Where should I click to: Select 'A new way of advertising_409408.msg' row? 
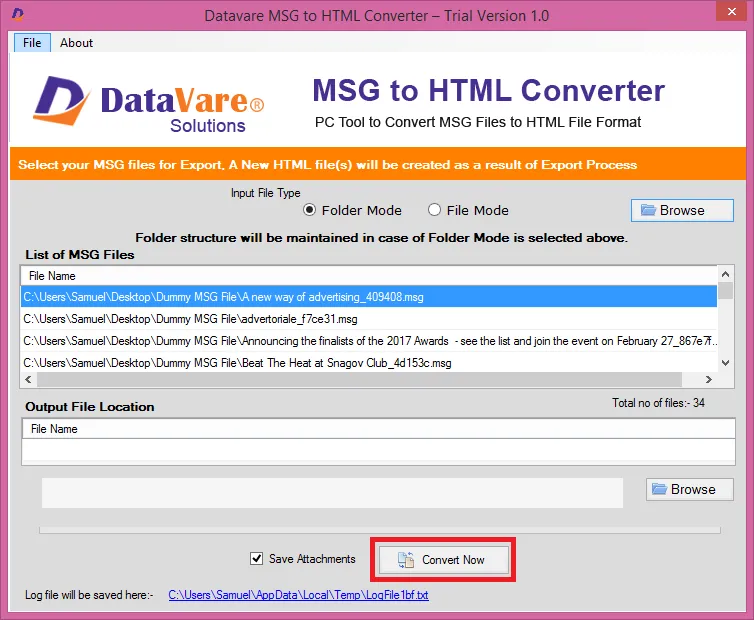tap(369, 297)
